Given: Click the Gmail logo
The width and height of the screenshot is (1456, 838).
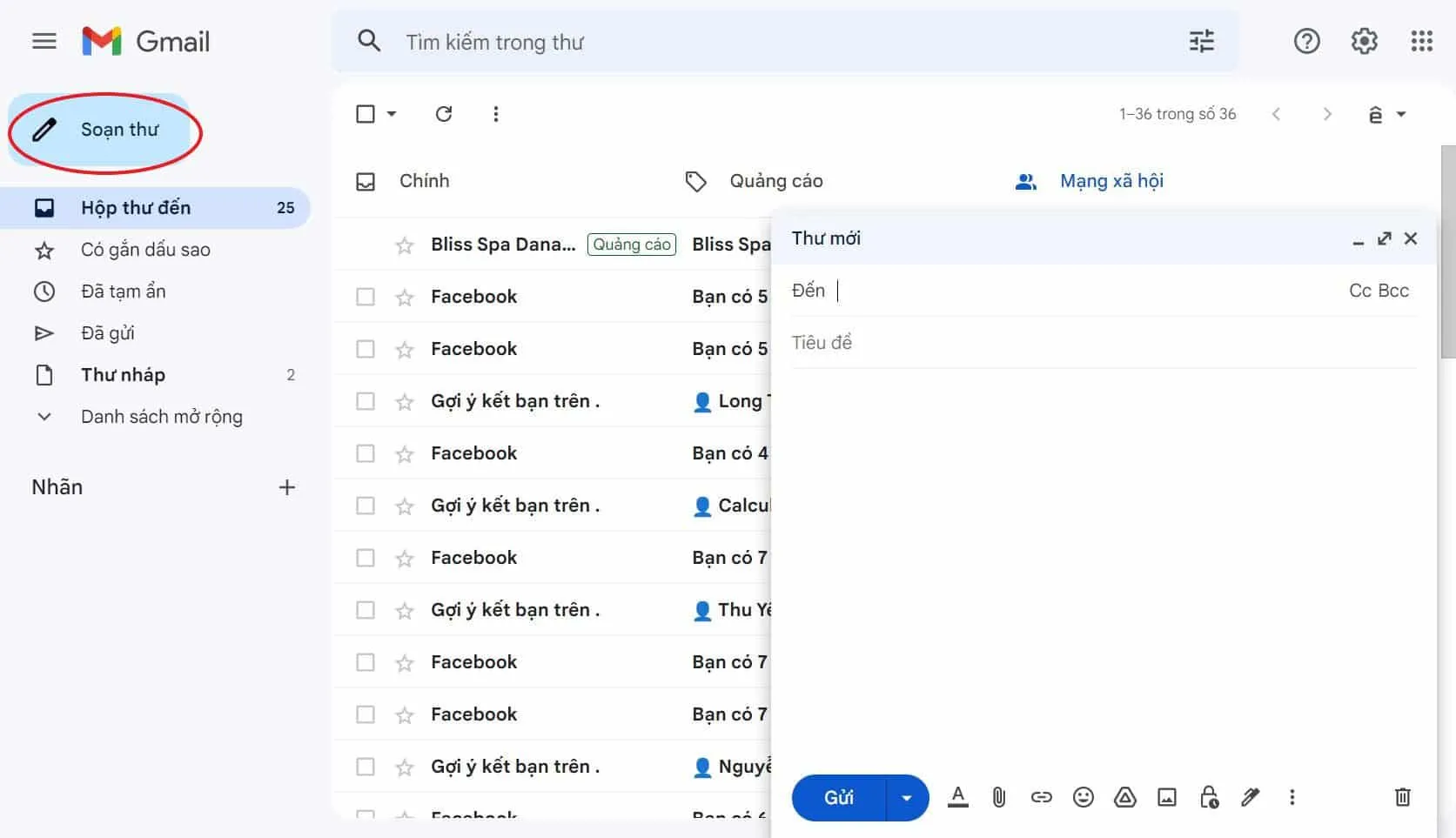Looking at the screenshot, I should point(145,41).
